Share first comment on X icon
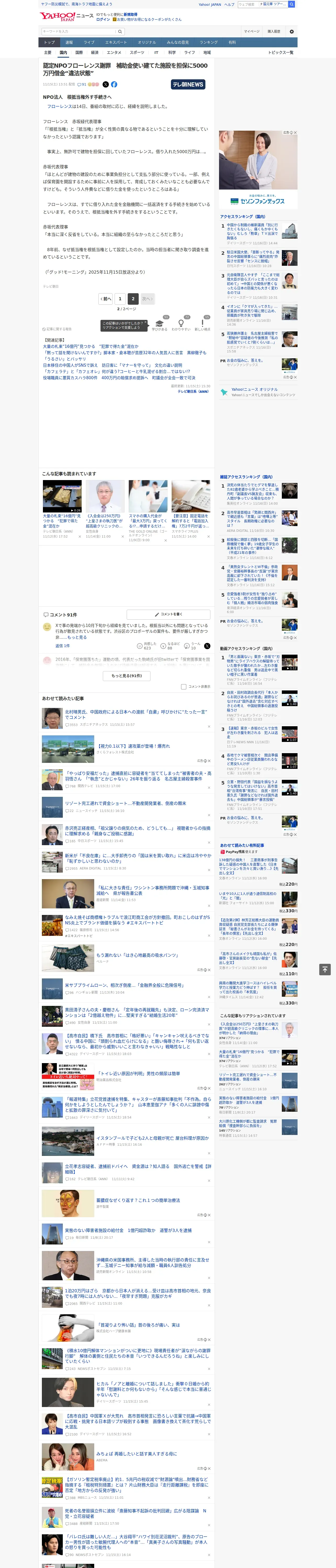The image size is (336, 1568). (207, 645)
